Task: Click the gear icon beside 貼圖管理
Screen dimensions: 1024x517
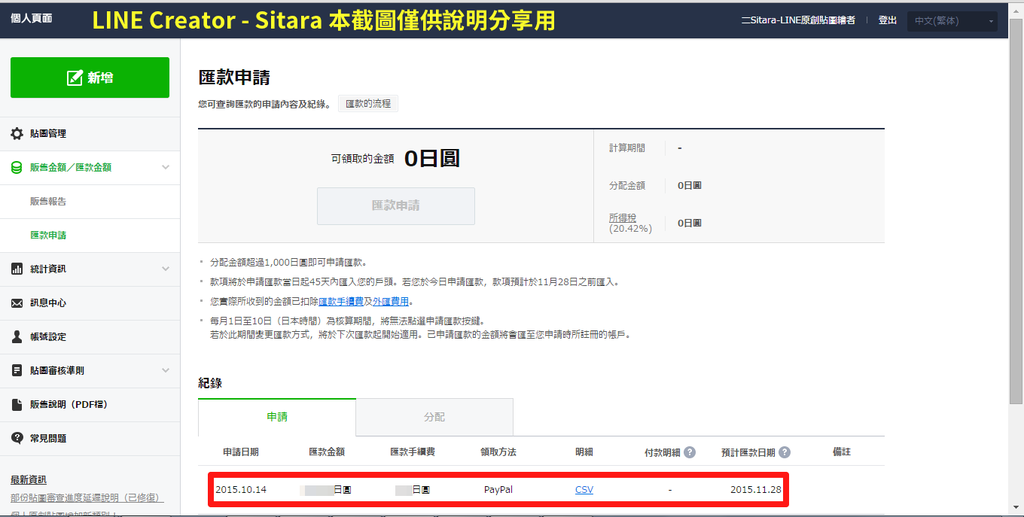Action: click(17, 134)
